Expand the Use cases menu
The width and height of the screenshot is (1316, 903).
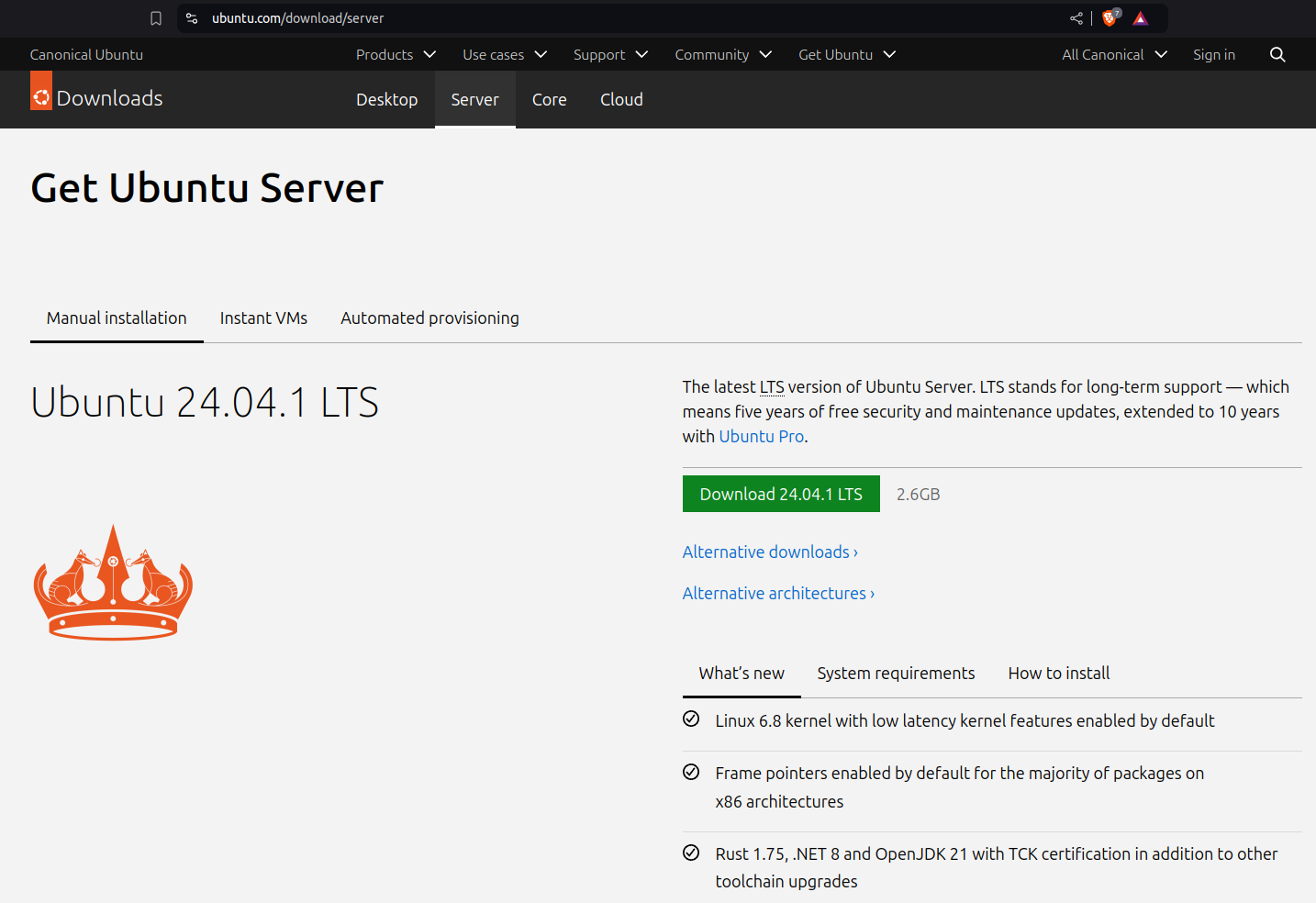point(505,55)
